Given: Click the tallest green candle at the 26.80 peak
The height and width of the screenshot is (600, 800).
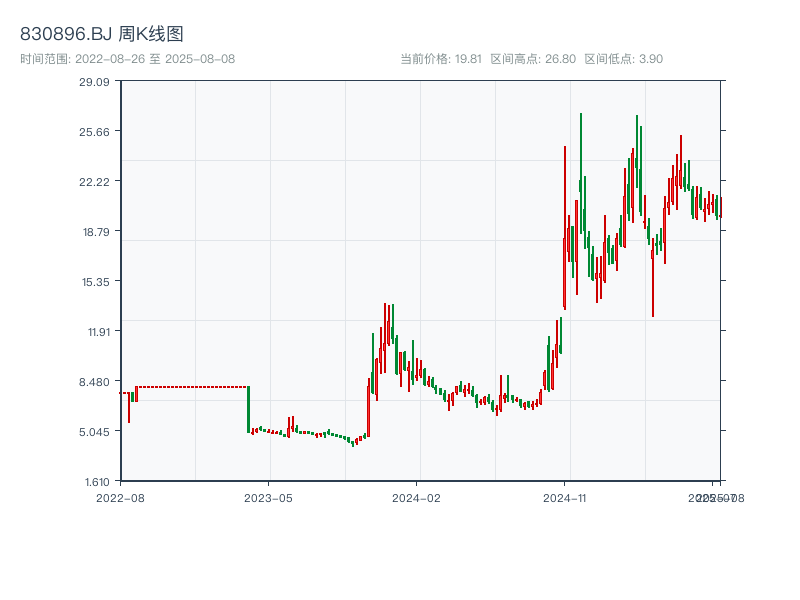Looking at the screenshot, I should tap(581, 173).
